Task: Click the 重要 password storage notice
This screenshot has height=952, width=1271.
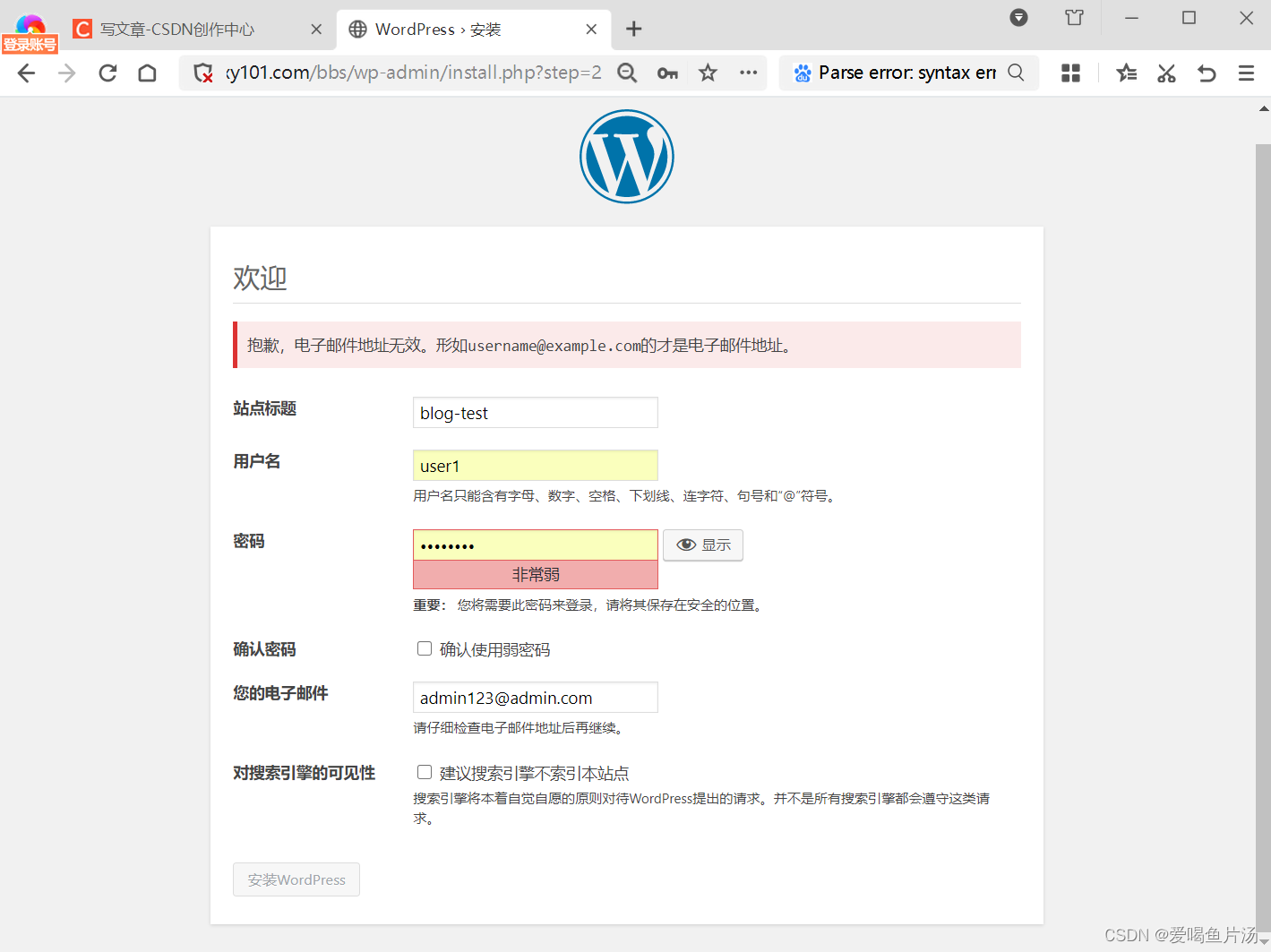Action: click(589, 605)
